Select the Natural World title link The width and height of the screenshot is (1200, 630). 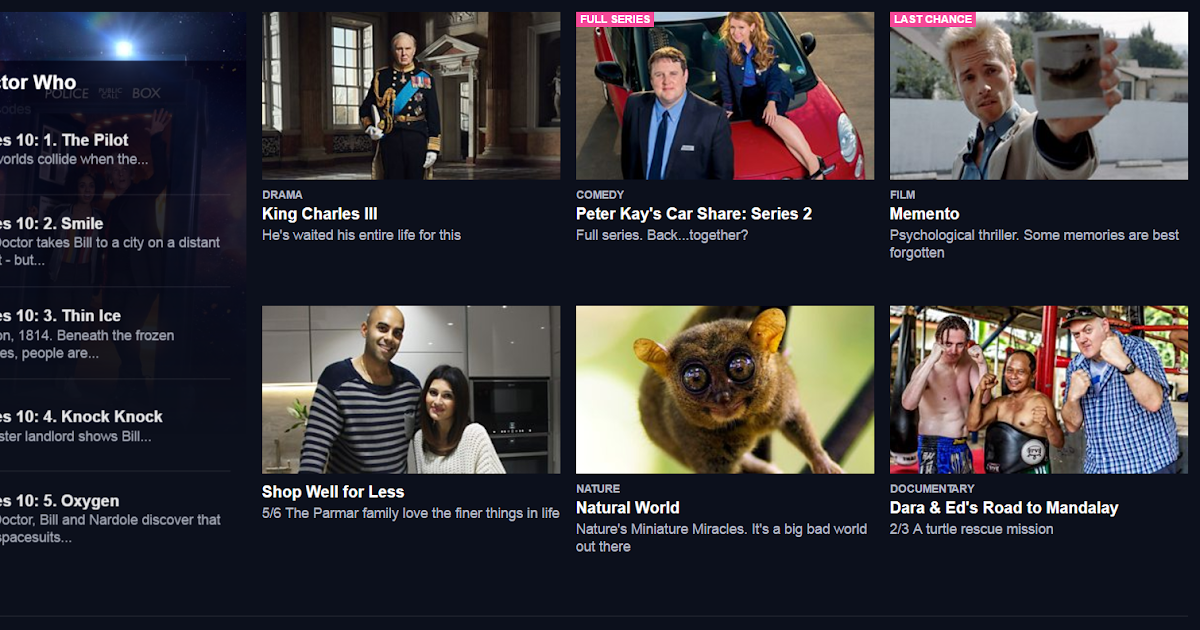click(628, 508)
